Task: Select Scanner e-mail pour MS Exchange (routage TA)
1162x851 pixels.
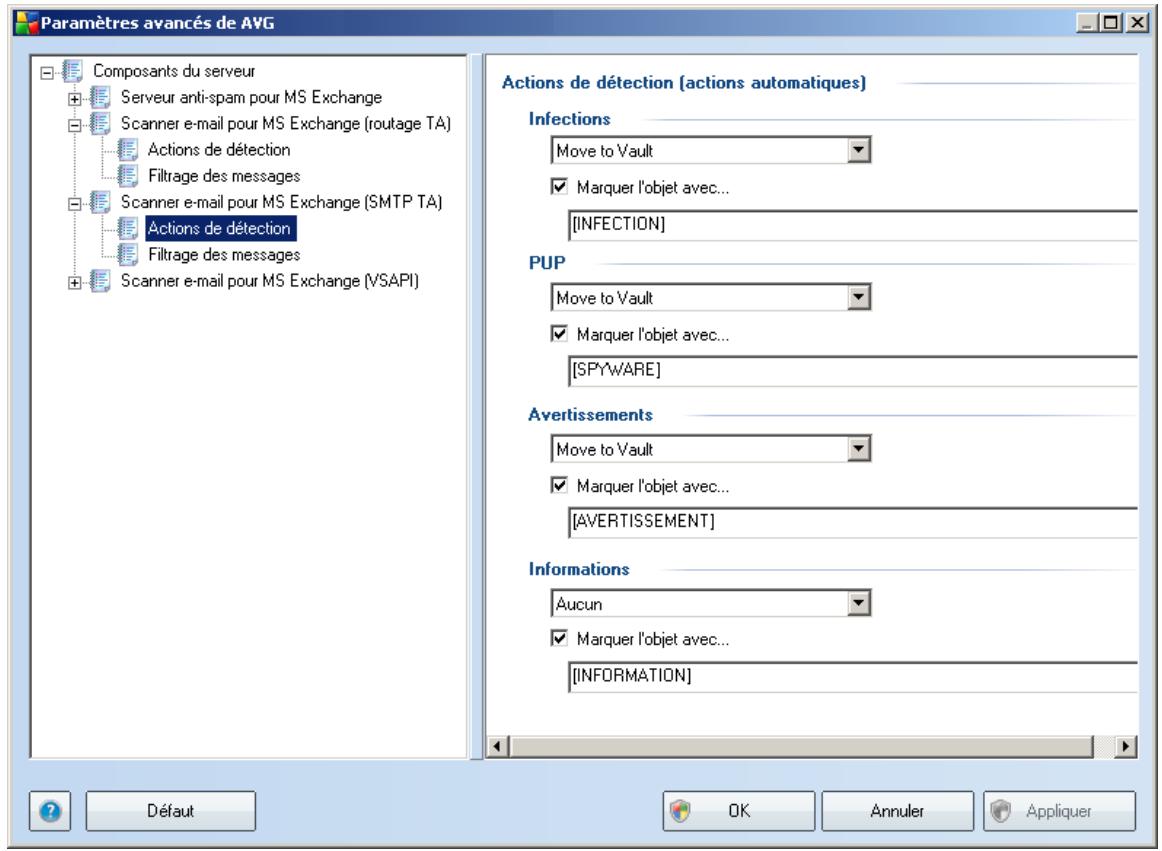Action: click(x=285, y=123)
